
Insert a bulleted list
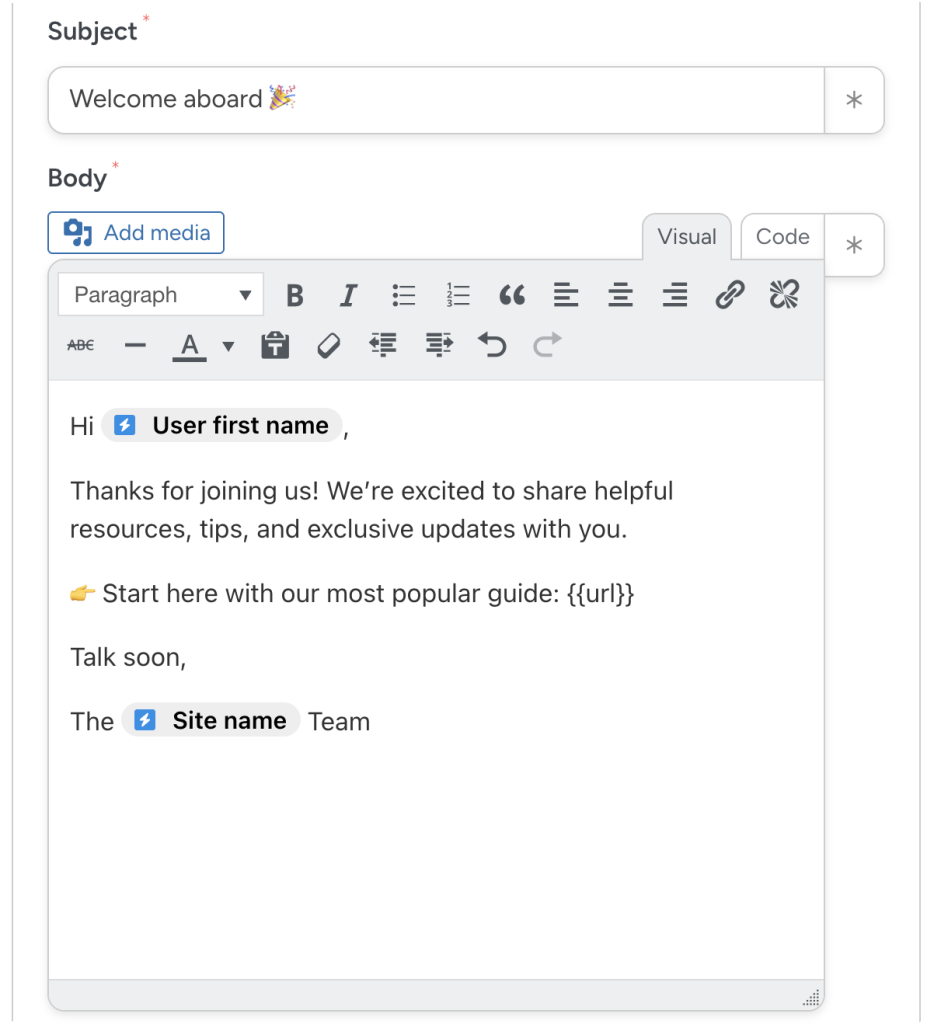403,294
